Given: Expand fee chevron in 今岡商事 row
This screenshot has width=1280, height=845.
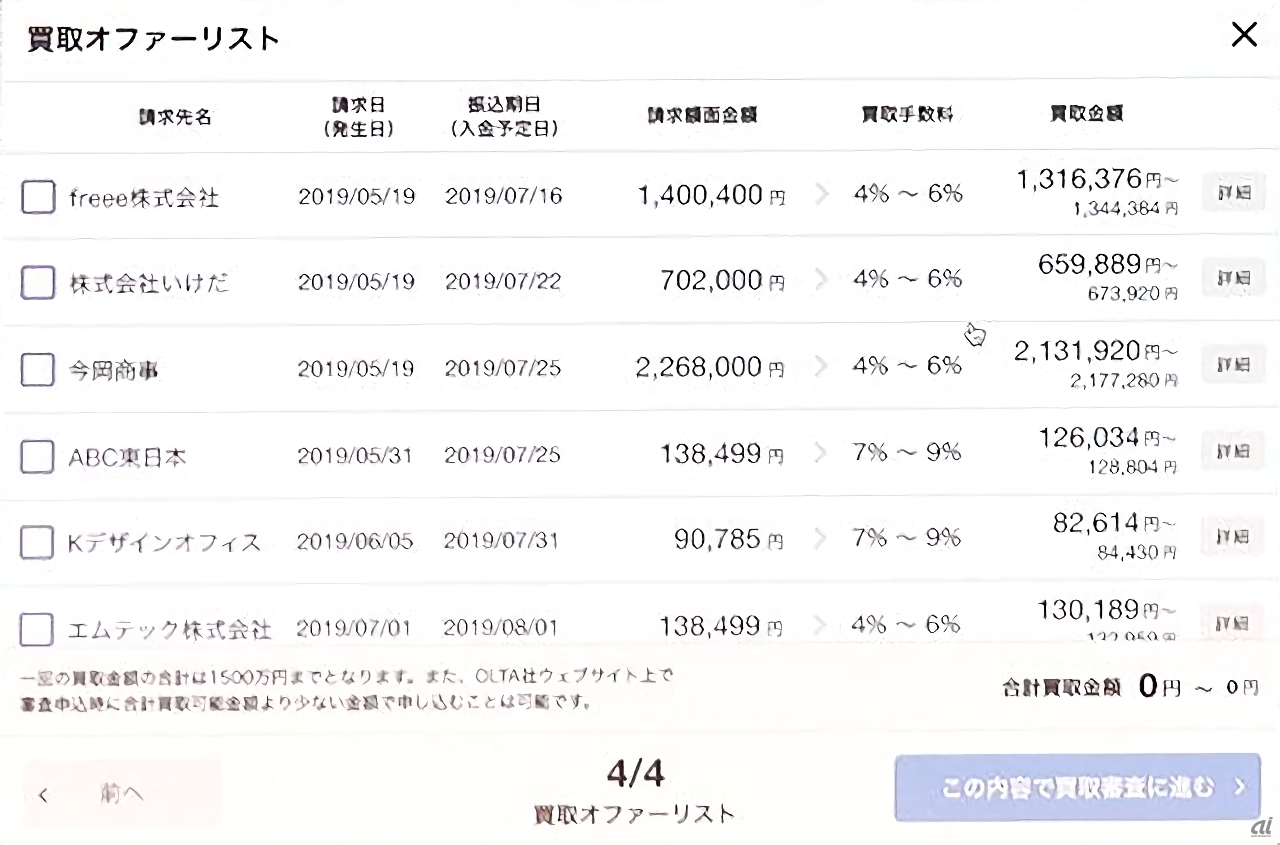Looking at the screenshot, I should [822, 366].
